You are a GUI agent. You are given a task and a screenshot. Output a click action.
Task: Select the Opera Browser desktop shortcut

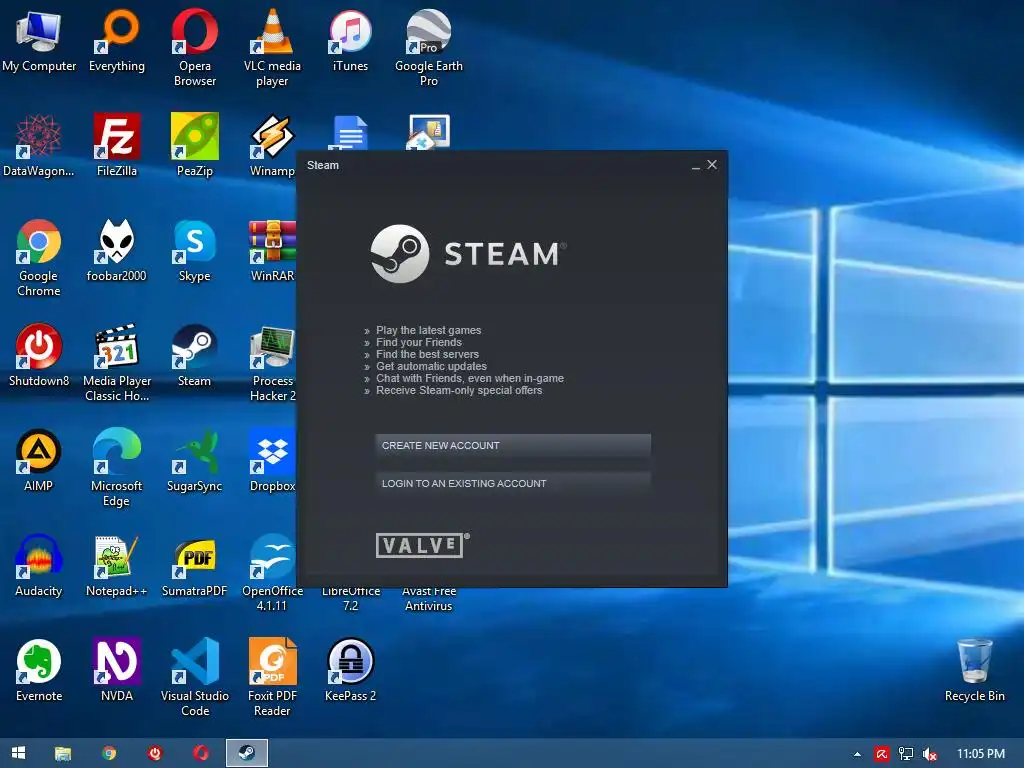(x=195, y=48)
